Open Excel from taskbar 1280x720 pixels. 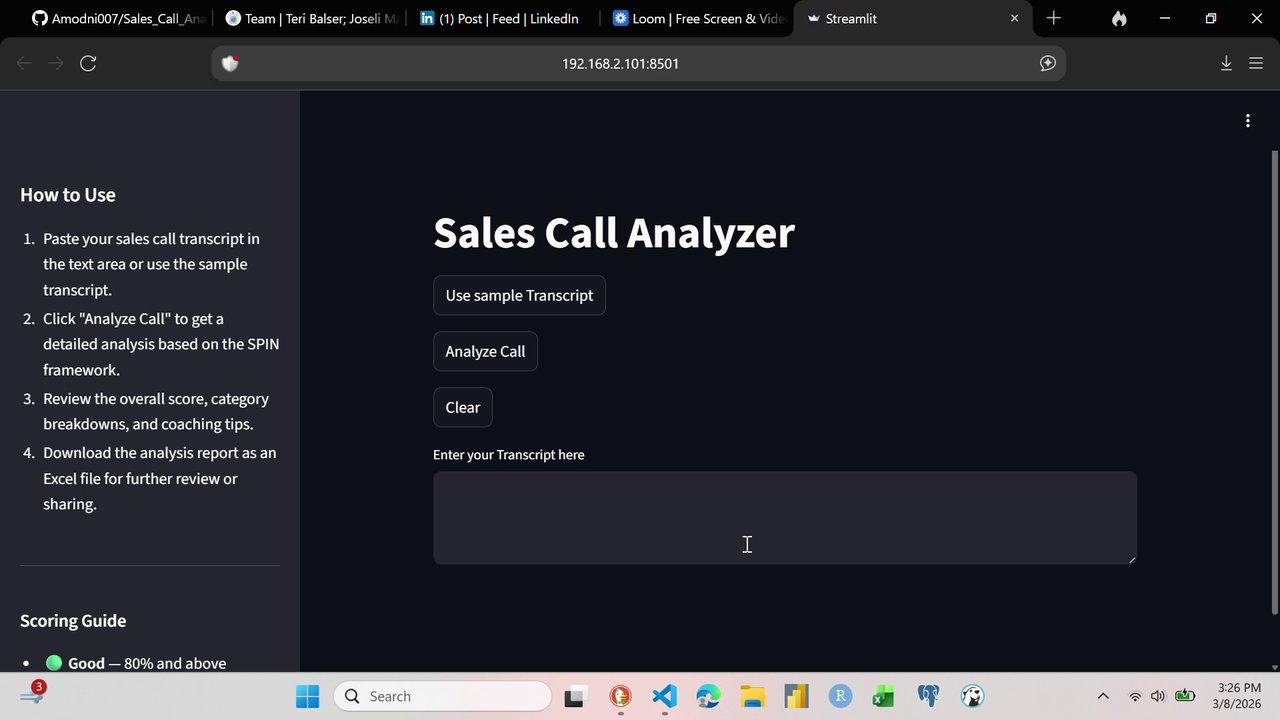[884, 696]
